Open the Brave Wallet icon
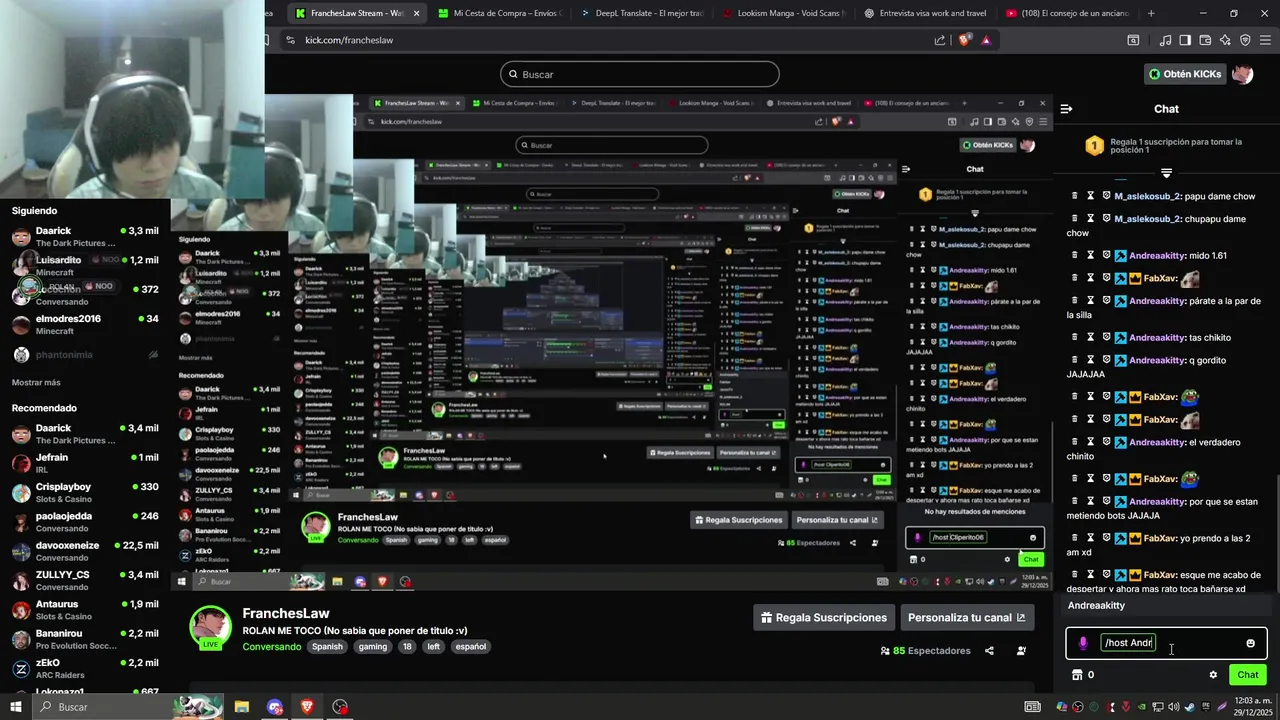Screen dimensions: 1280x720 (x=1205, y=40)
